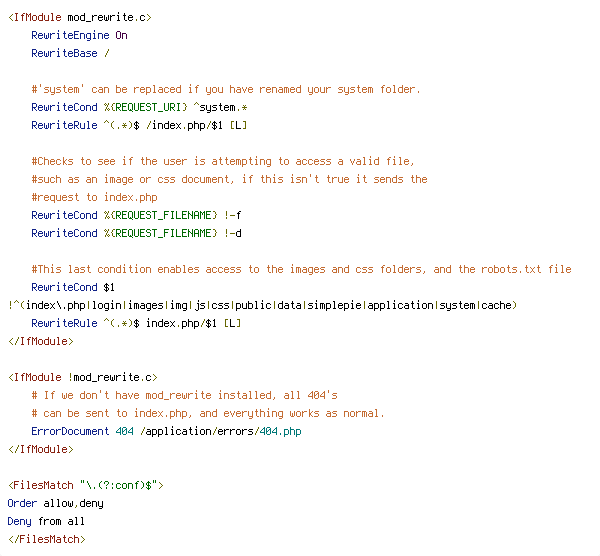The image size is (600, 556).
Task: Click the !-d flag after REQUEST_FILENAME
Action: [x=233, y=233]
